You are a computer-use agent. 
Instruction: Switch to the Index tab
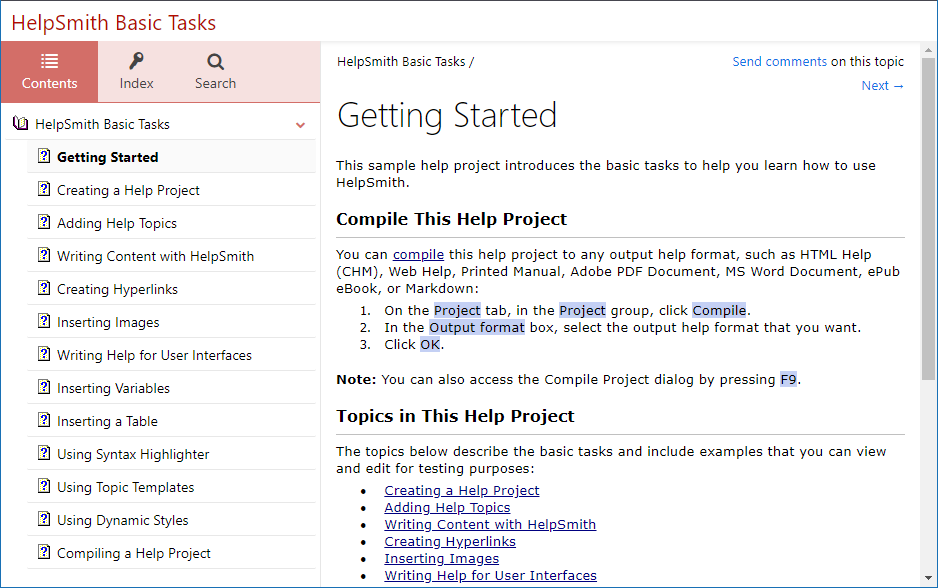coord(136,72)
